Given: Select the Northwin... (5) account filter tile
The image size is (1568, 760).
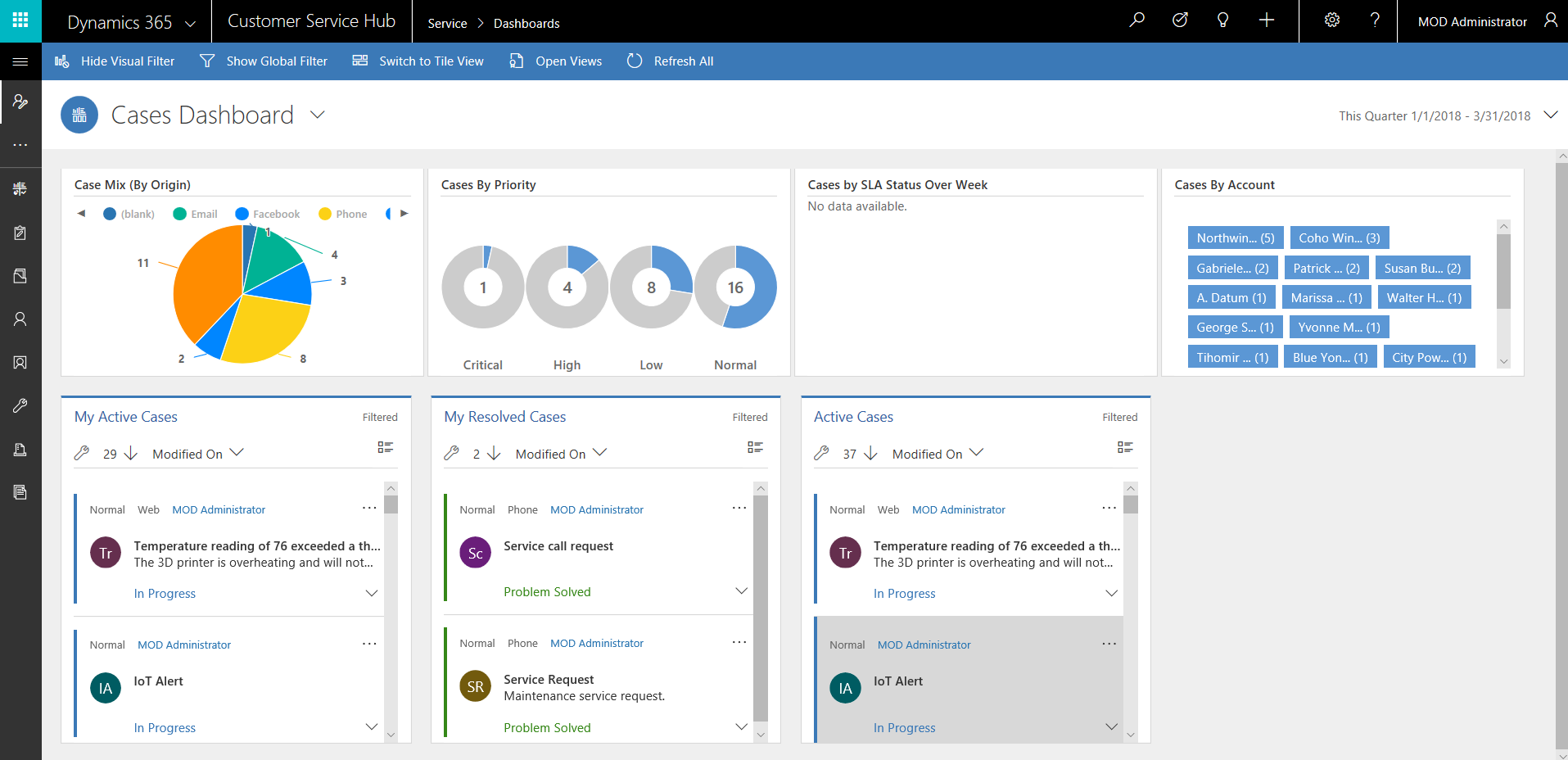Looking at the screenshot, I should 1235,237.
